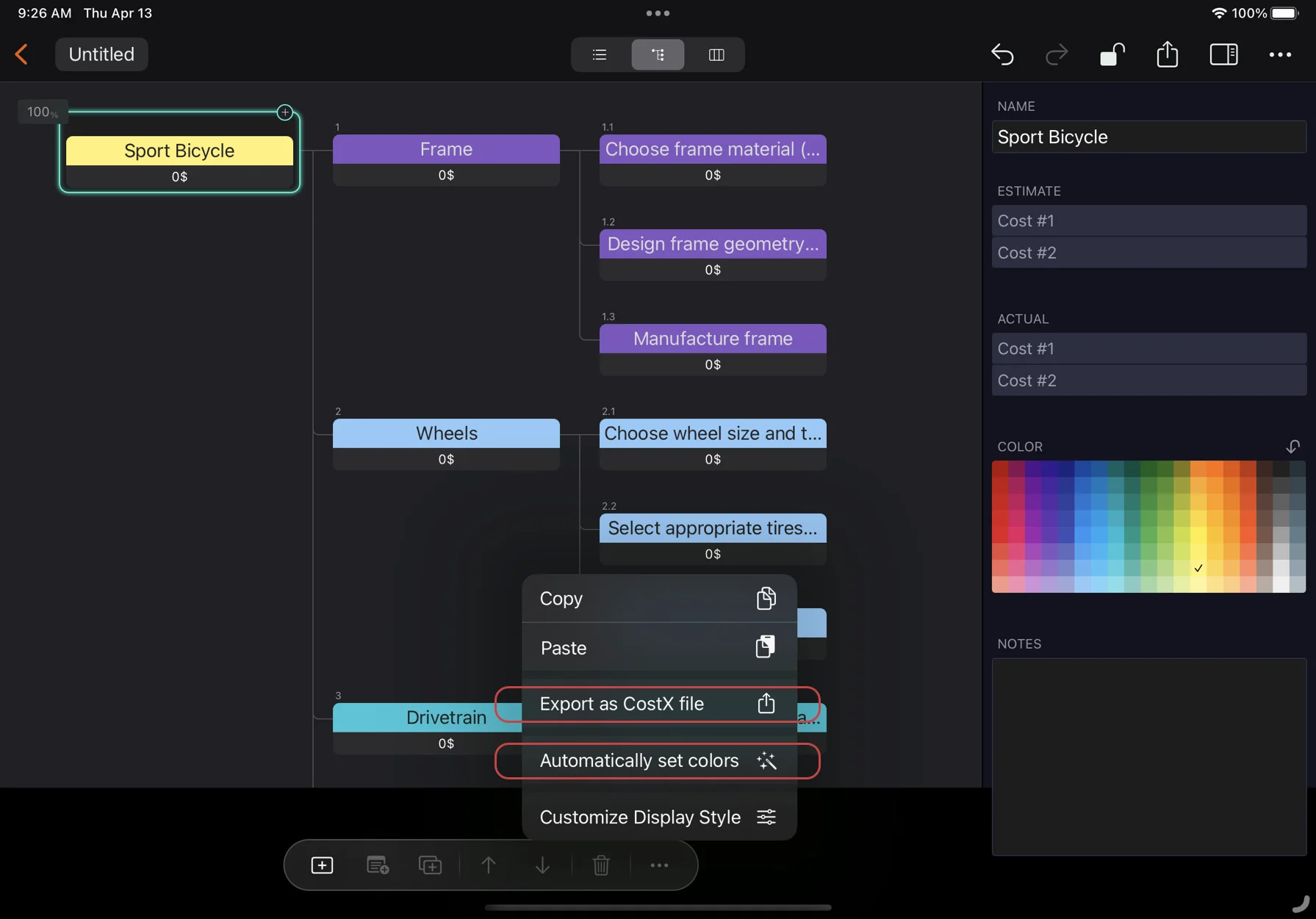Click the Estimate Cost #1 field
The width and height of the screenshot is (1316, 919).
[1148, 220]
